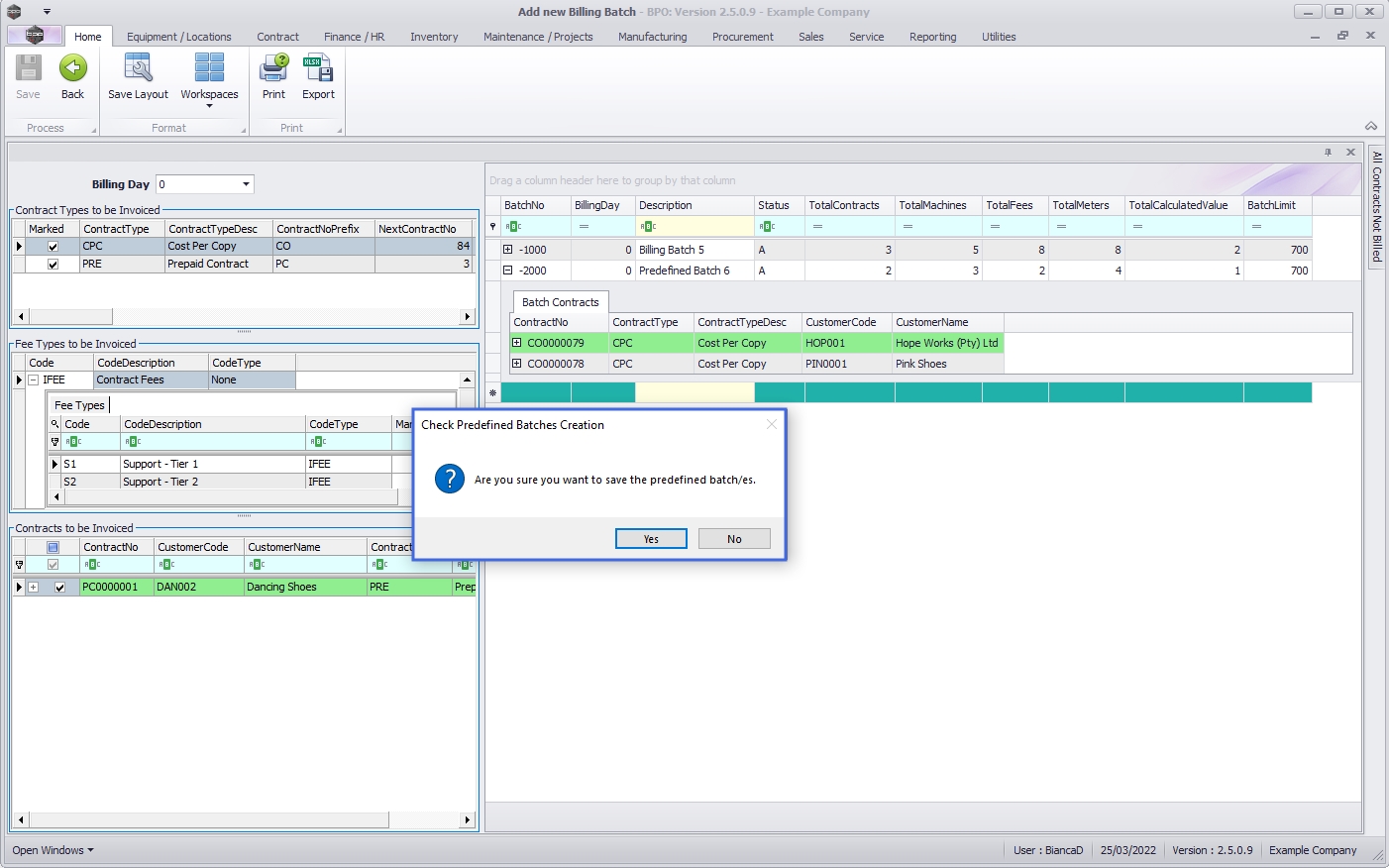Click the CustomerName filter icon in Contracts grid
Viewport: 1389px width, 868px height.
point(257,565)
